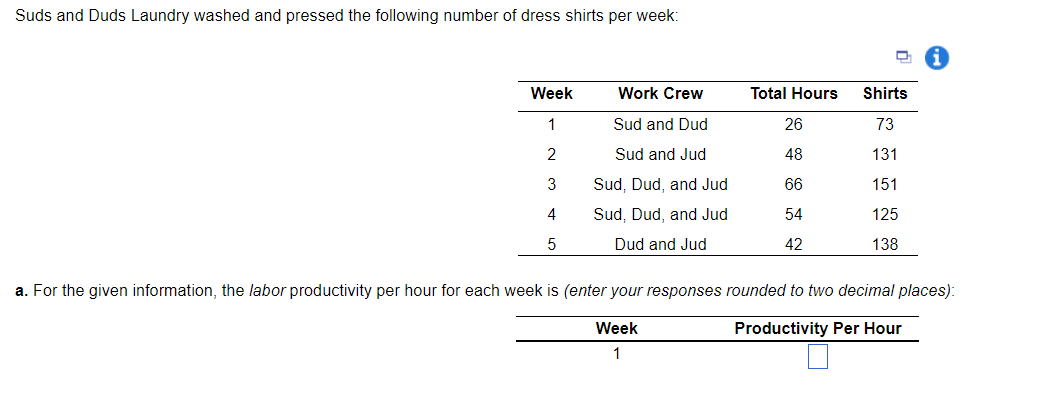Click the week 1 label in answer table
This screenshot has width=1050, height=417.
pyautogui.click(x=616, y=353)
